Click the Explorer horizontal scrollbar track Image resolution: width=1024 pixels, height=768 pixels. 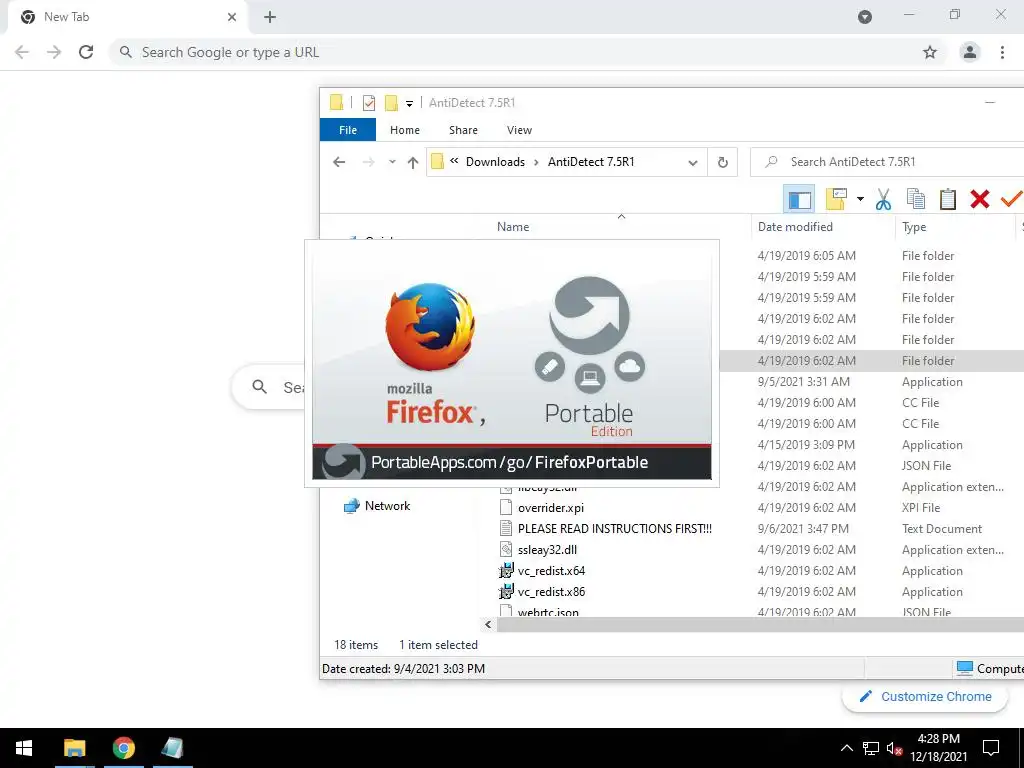[x=760, y=625]
